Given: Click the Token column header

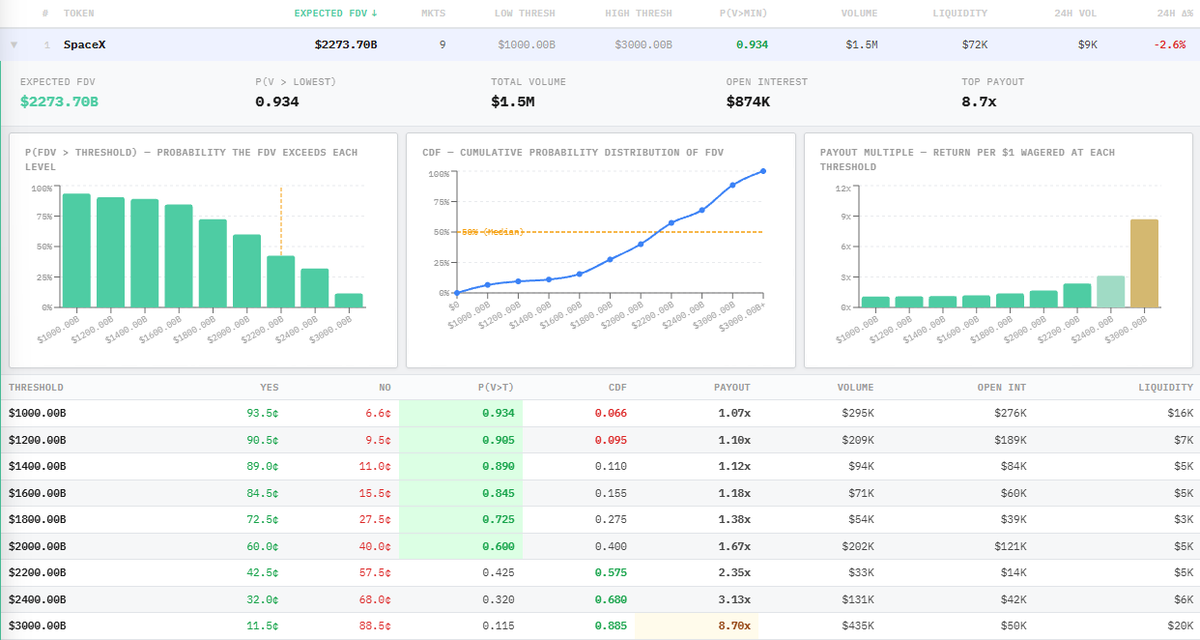Looking at the screenshot, I should [79, 14].
